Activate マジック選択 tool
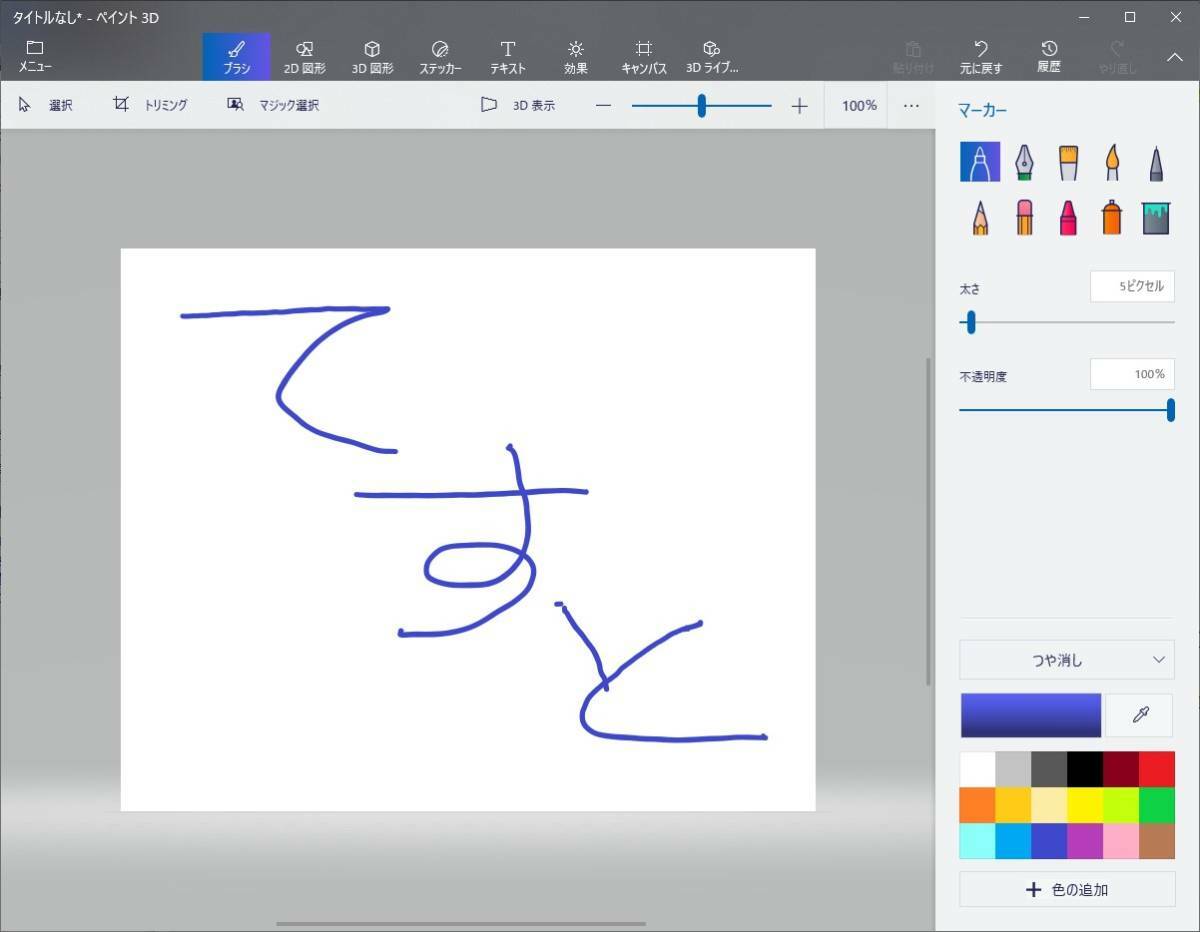Viewport: 1200px width, 932px height. [x=273, y=105]
